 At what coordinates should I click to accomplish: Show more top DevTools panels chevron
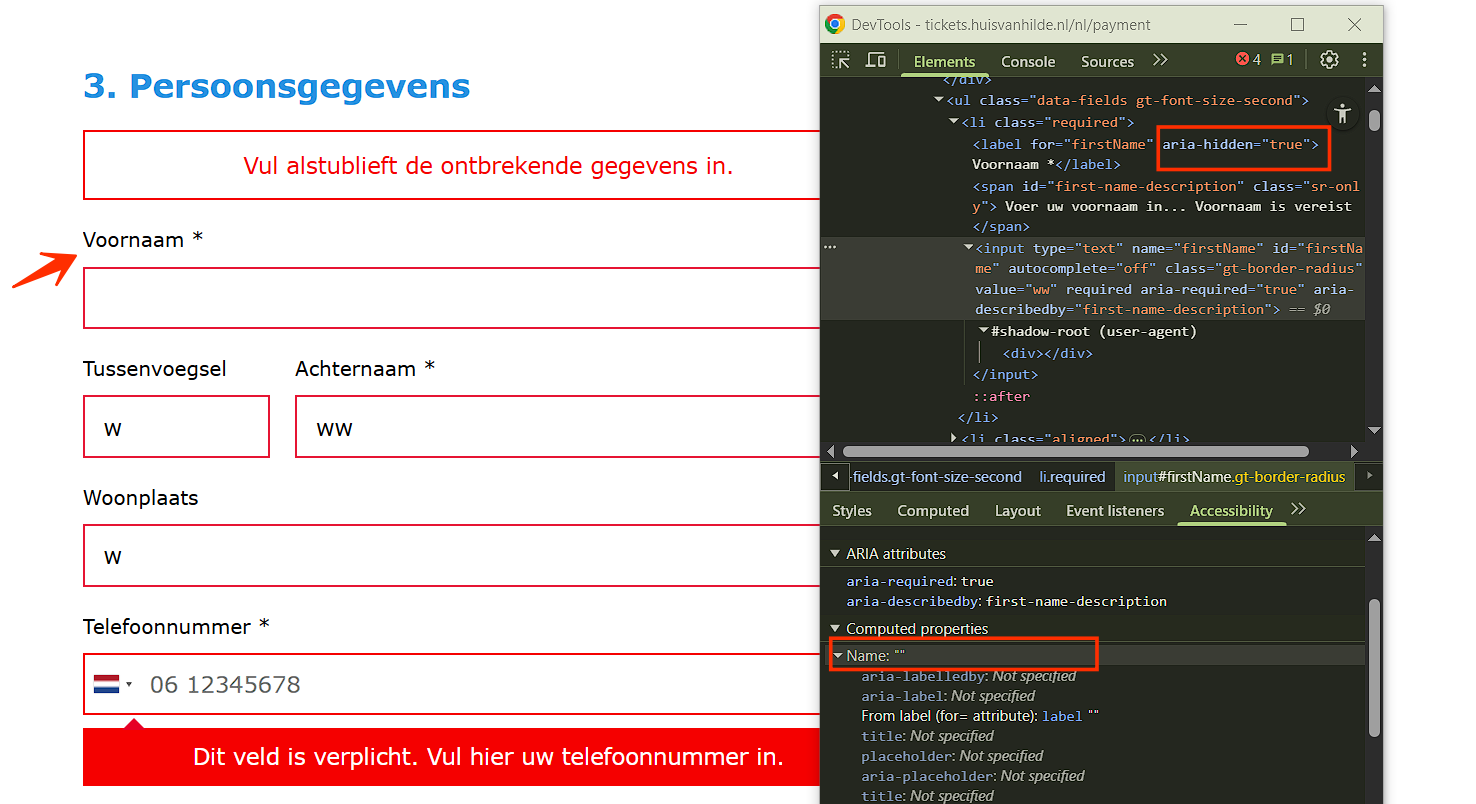coord(1160,60)
